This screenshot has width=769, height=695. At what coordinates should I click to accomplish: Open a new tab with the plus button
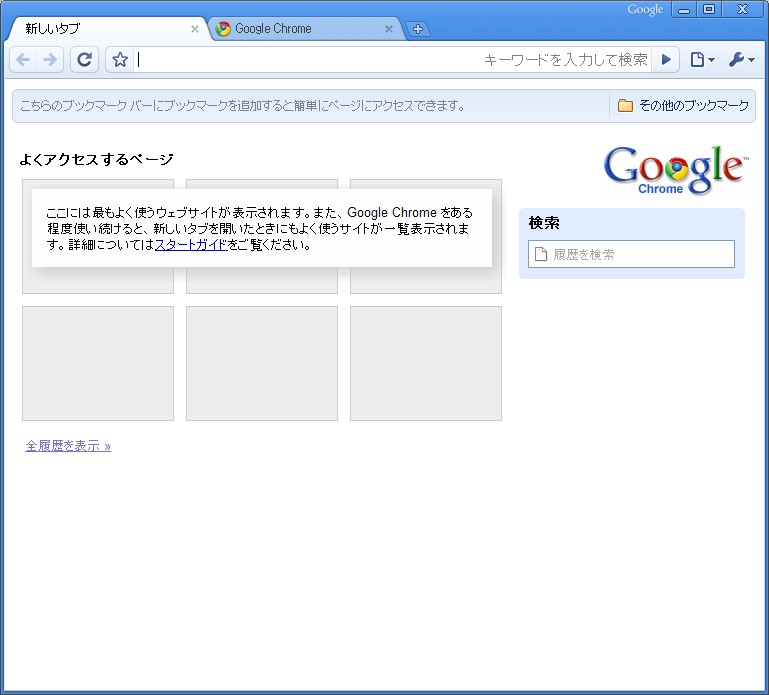click(x=418, y=29)
